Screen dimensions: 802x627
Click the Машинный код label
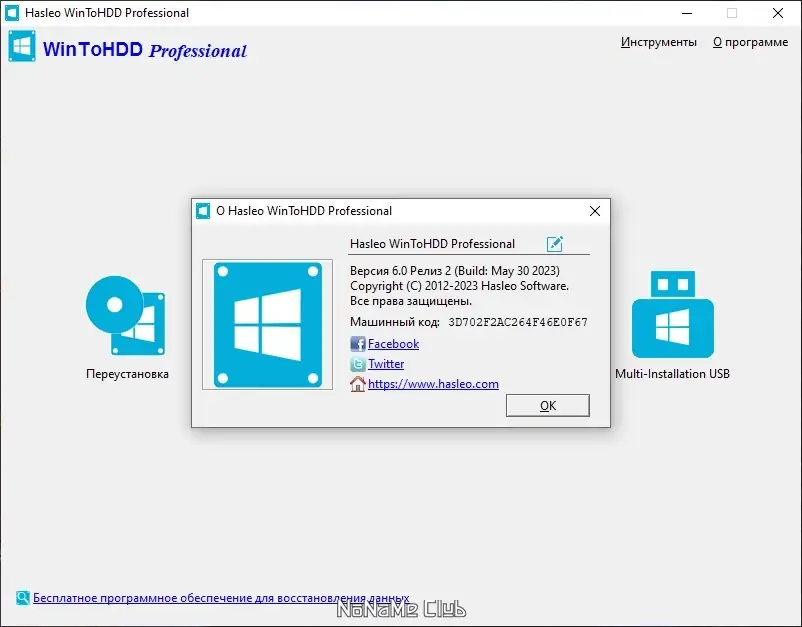(394, 322)
